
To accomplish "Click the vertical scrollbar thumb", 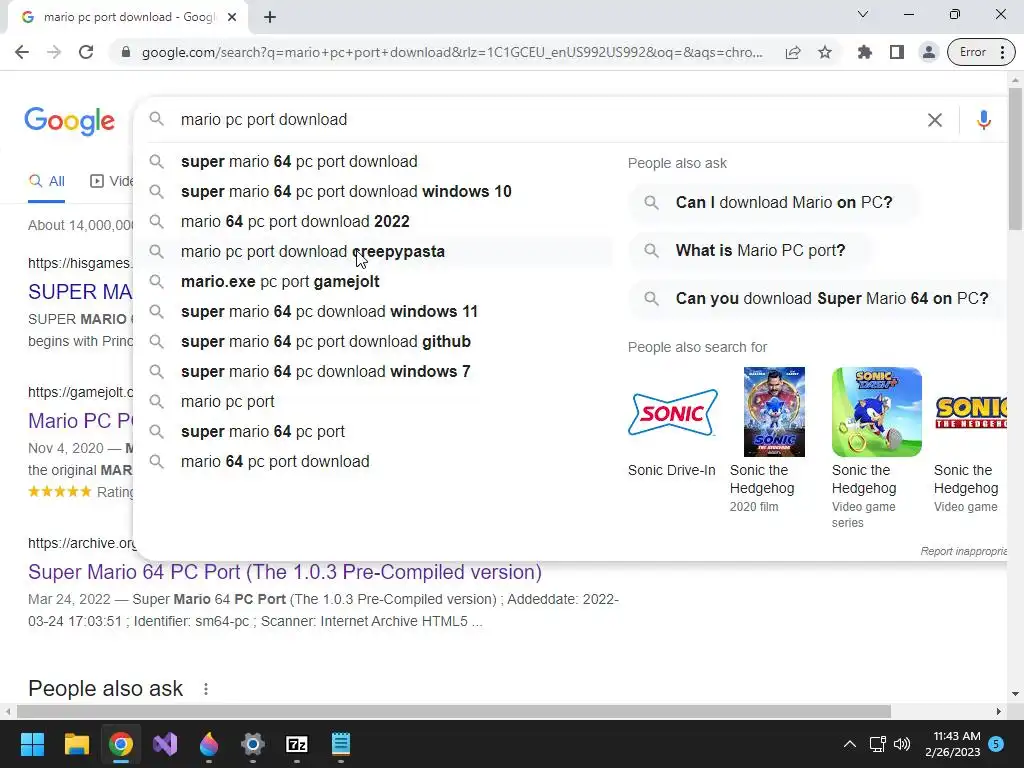I will tap(1015, 159).
